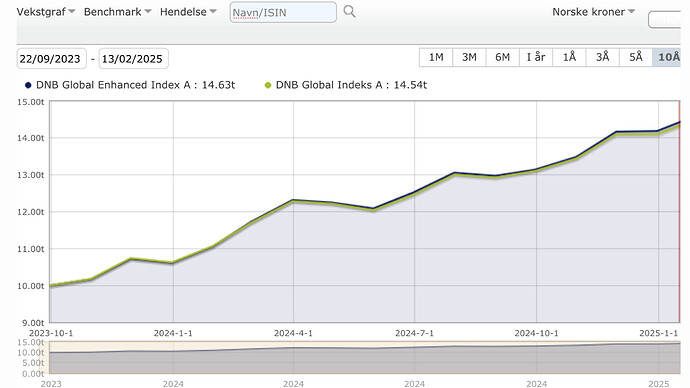Select the 10Å time range

click(x=667, y=57)
